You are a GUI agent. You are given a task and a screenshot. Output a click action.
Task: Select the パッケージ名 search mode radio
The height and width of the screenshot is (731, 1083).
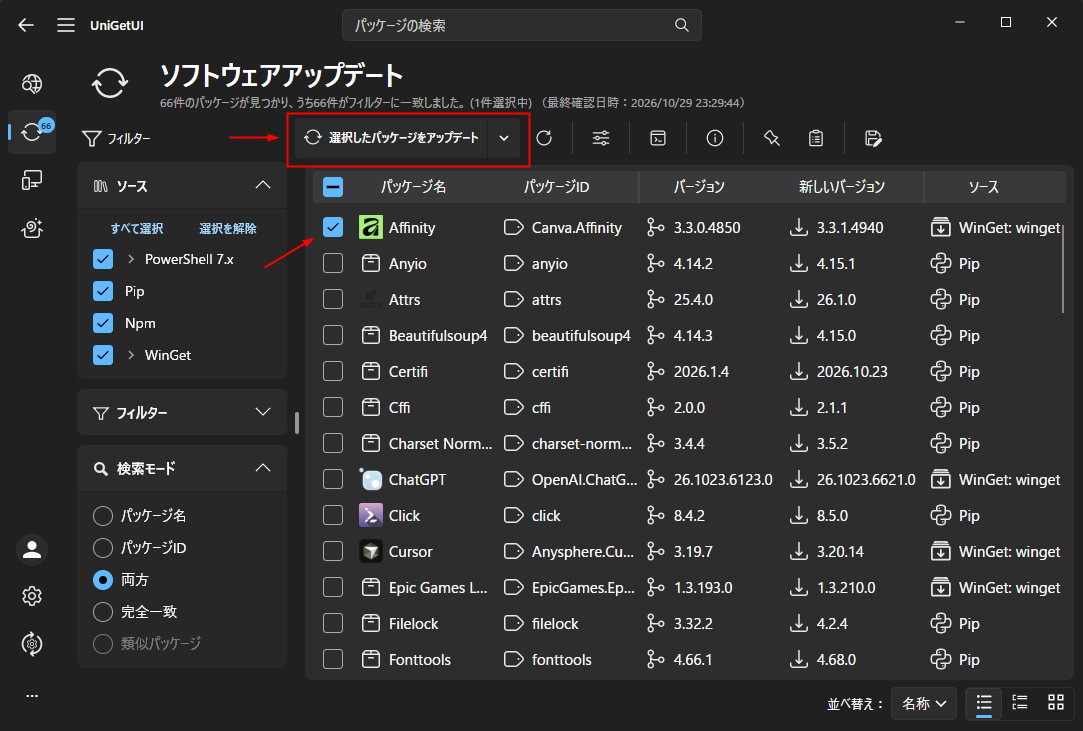103,515
